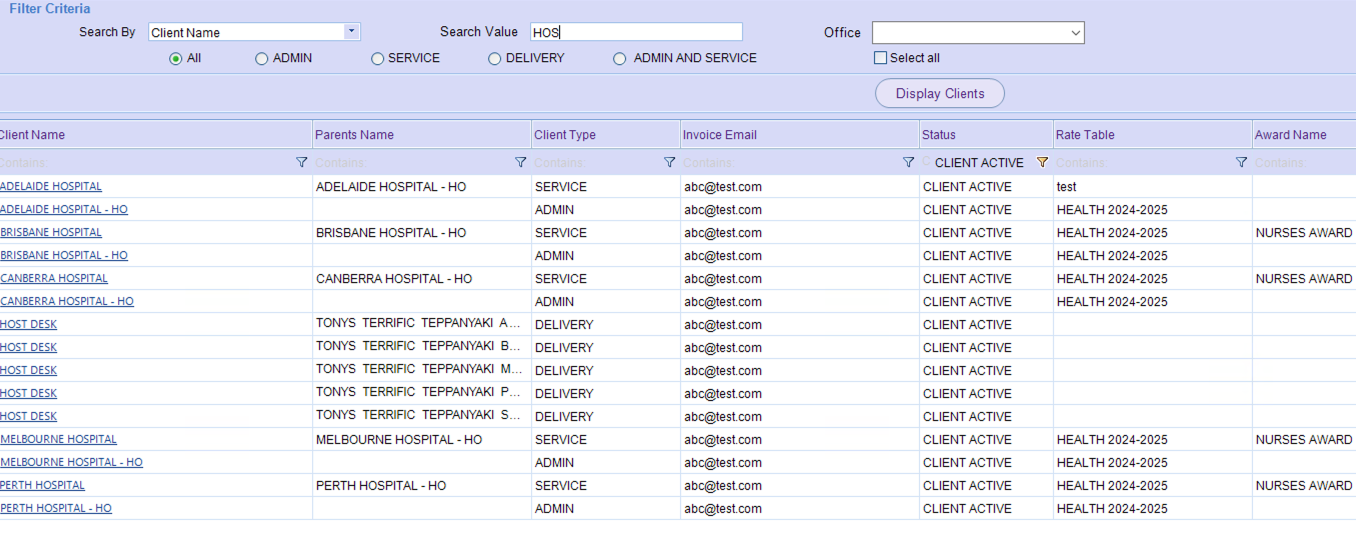Click active yellow Status filter icon

pos(1042,162)
